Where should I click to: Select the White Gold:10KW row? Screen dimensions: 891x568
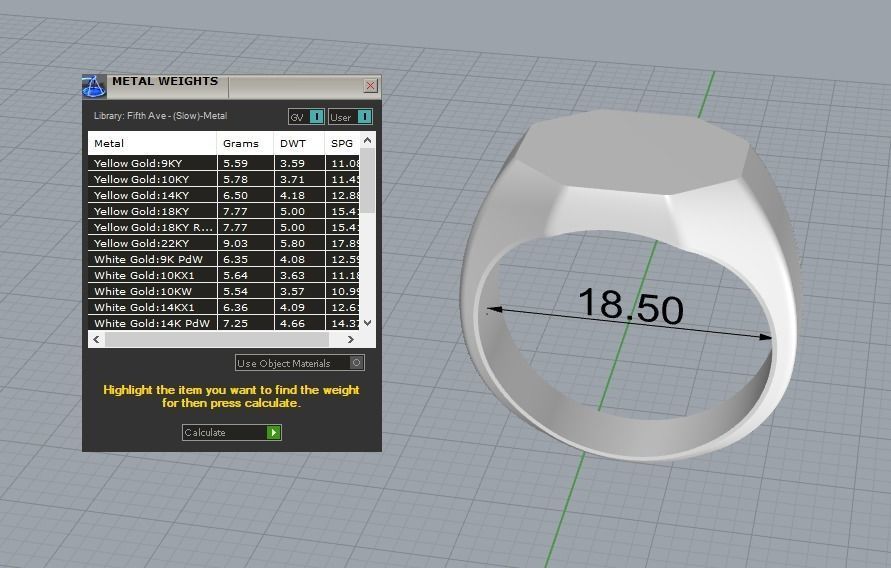click(x=224, y=291)
